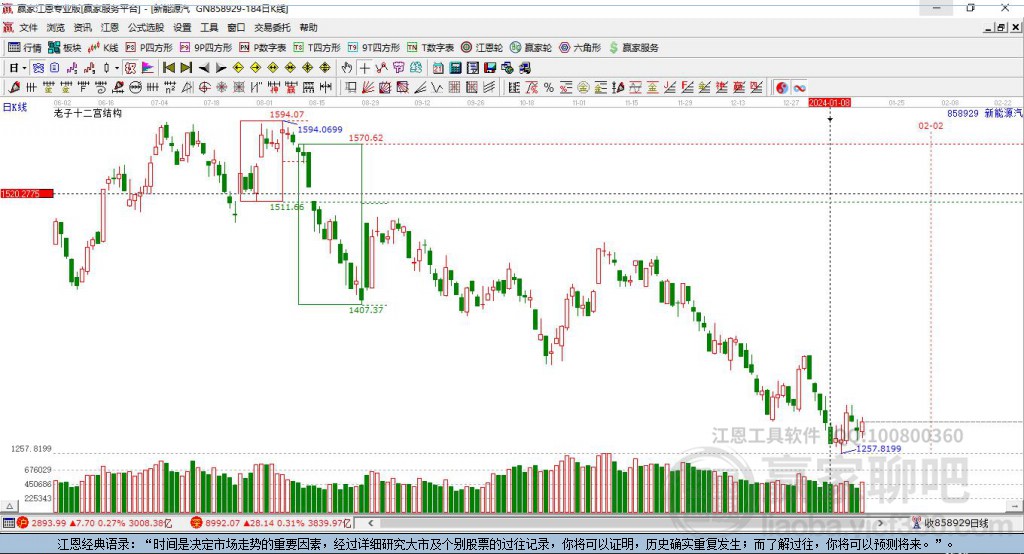
Task: Click the 1257.8199 blue low annotation
Action: click(x=878, y=449)
